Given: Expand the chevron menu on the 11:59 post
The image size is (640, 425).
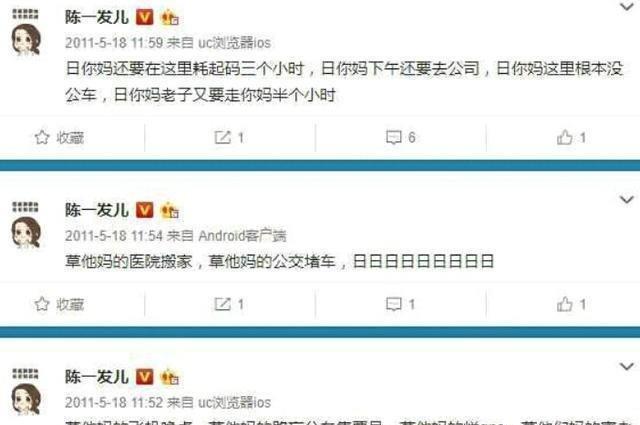Looking at the screenshot, I should (x=627, y=7).
